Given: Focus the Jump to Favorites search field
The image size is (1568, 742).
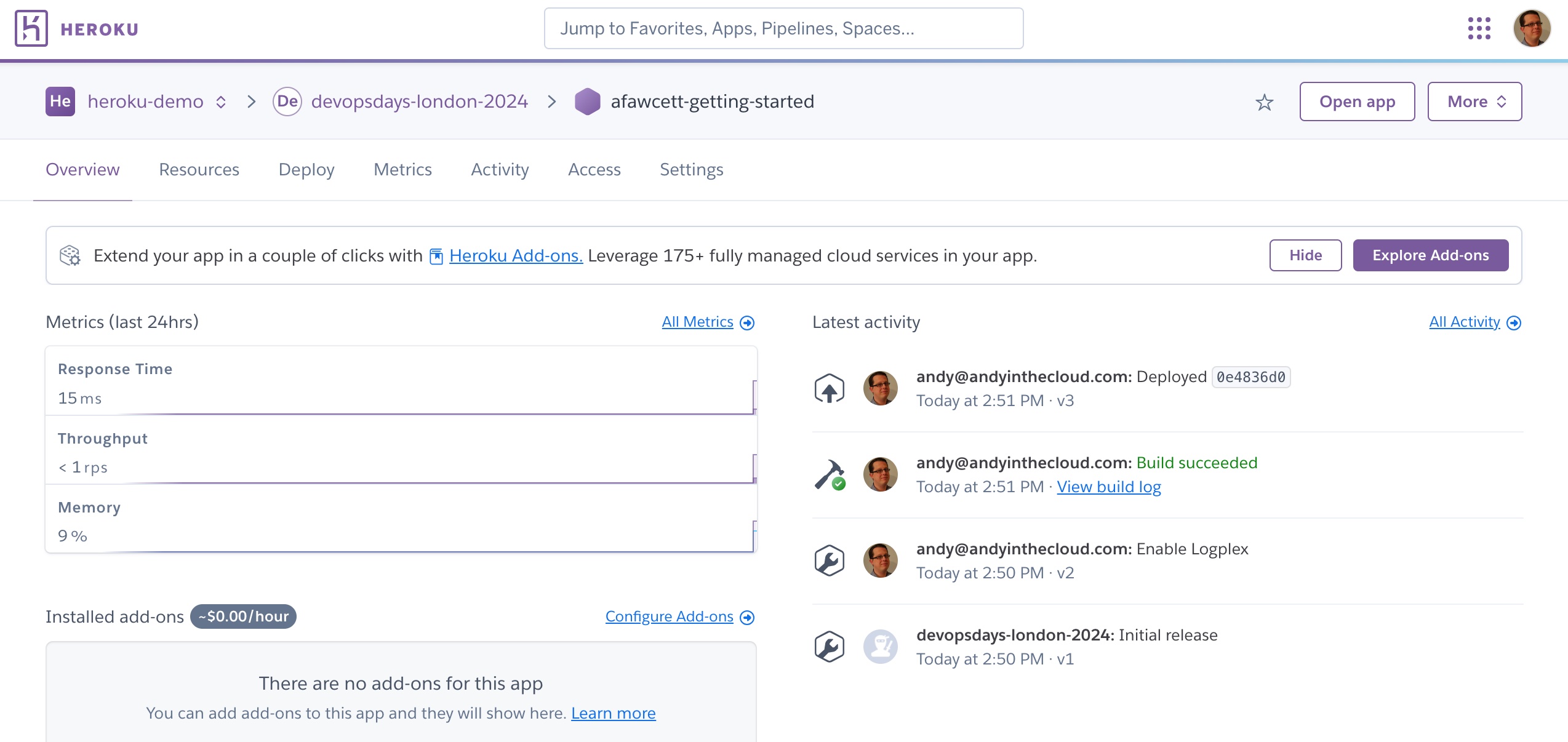Looking at the screenshot, I should [783, 28].
